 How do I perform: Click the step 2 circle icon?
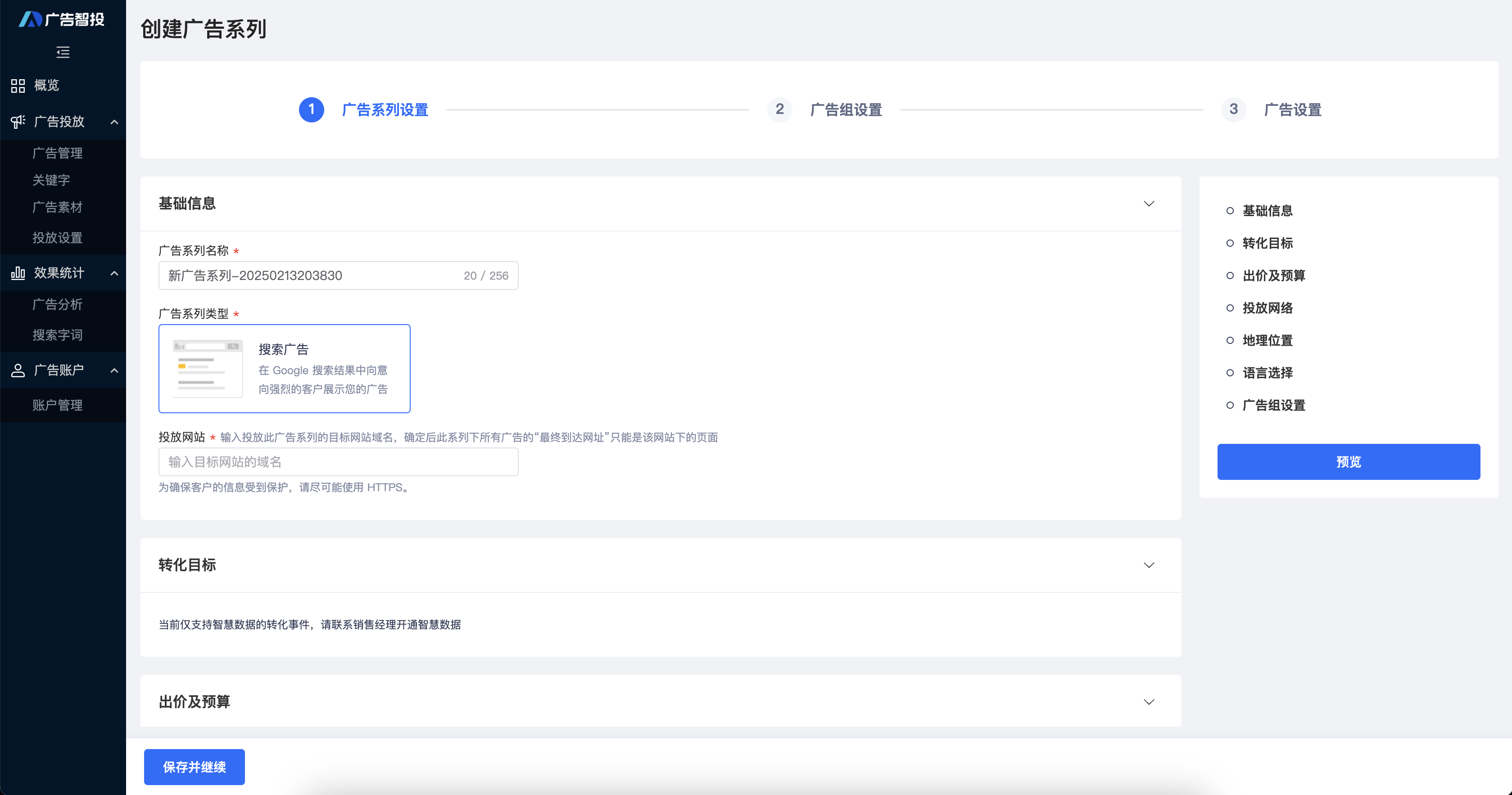coord(779,110)
